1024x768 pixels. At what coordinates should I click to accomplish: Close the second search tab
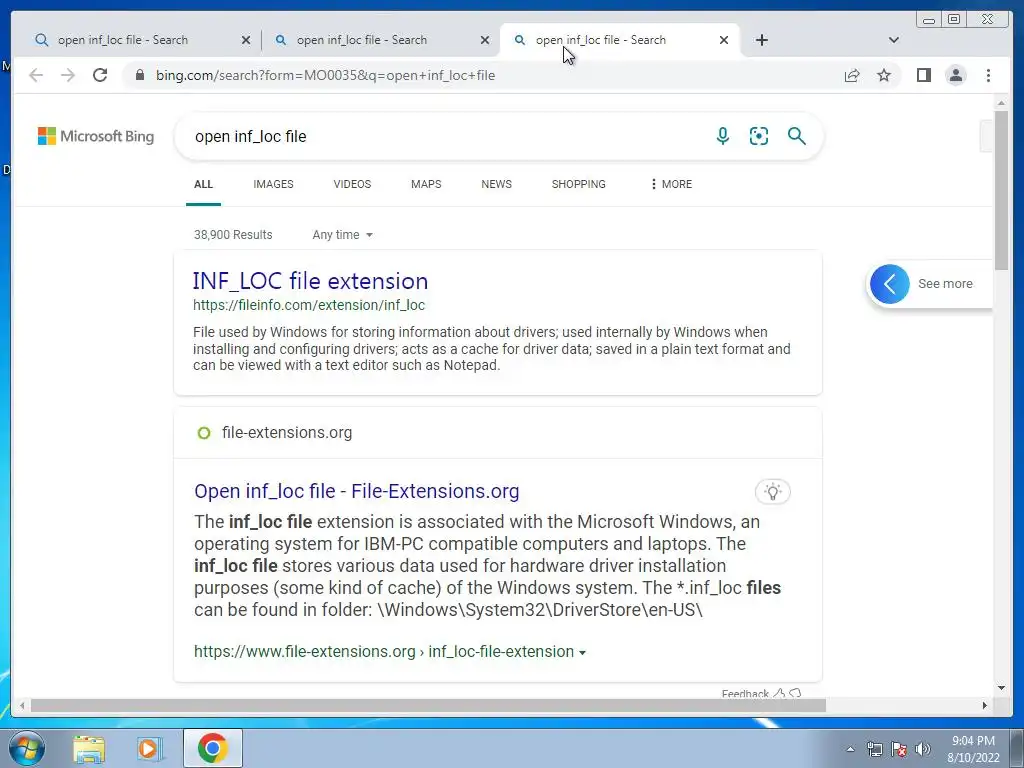[485, 40]
